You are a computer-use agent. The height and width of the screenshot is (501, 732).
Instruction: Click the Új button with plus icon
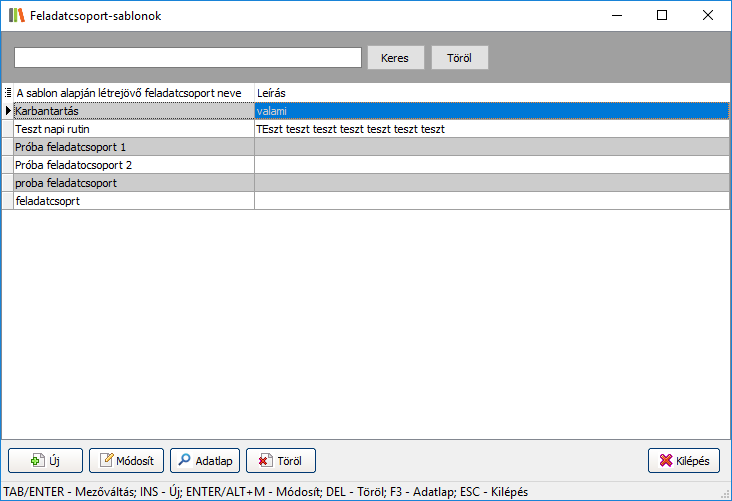pyautogui.click(x=45, y=461)
